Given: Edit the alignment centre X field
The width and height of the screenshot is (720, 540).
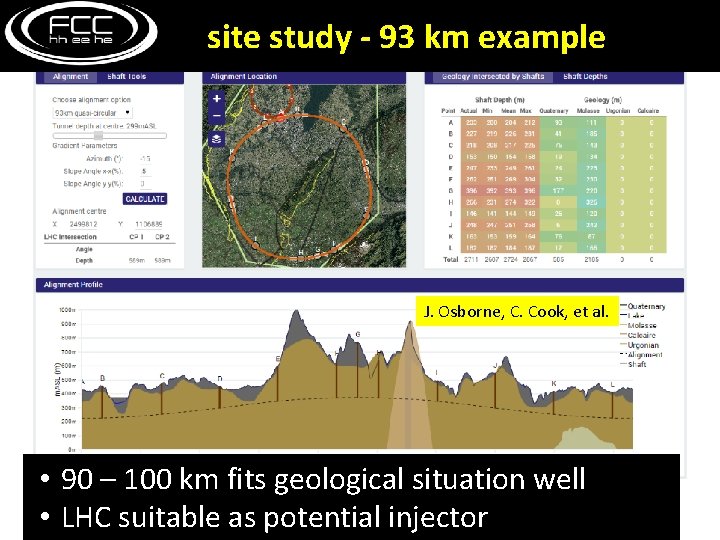Looking at the screenshot, I should pyautogui.click(x=84, y=224).
